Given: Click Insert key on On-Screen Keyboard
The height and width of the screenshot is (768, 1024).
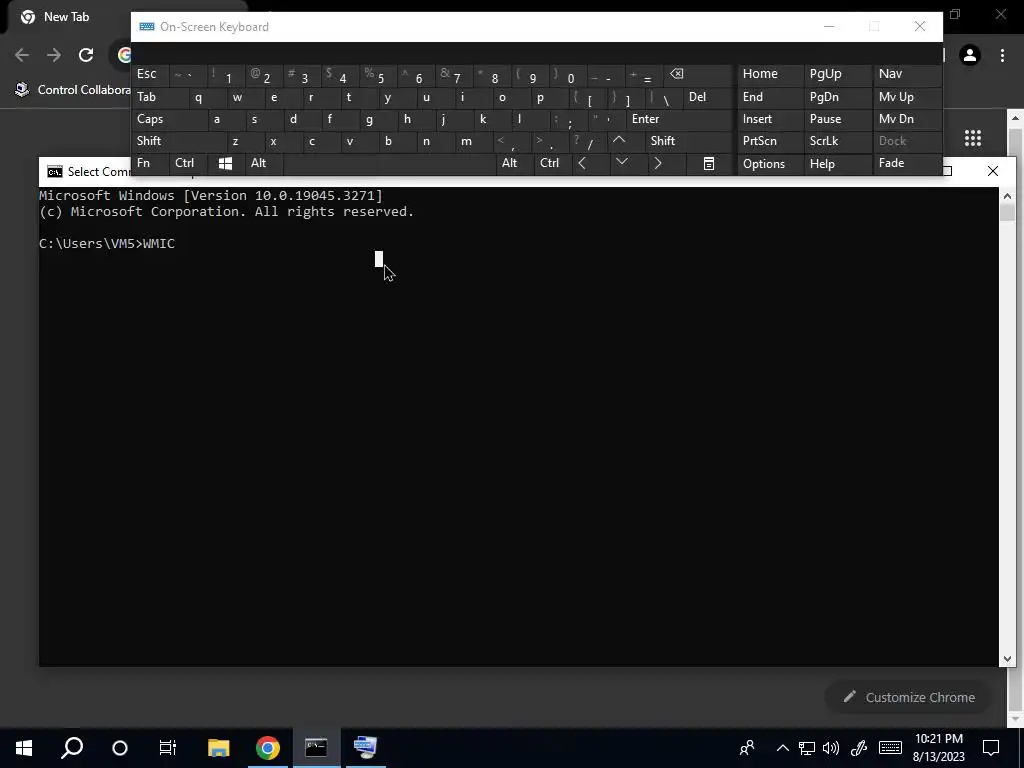Looking at the screenshot, I should [x=771, y=120].
